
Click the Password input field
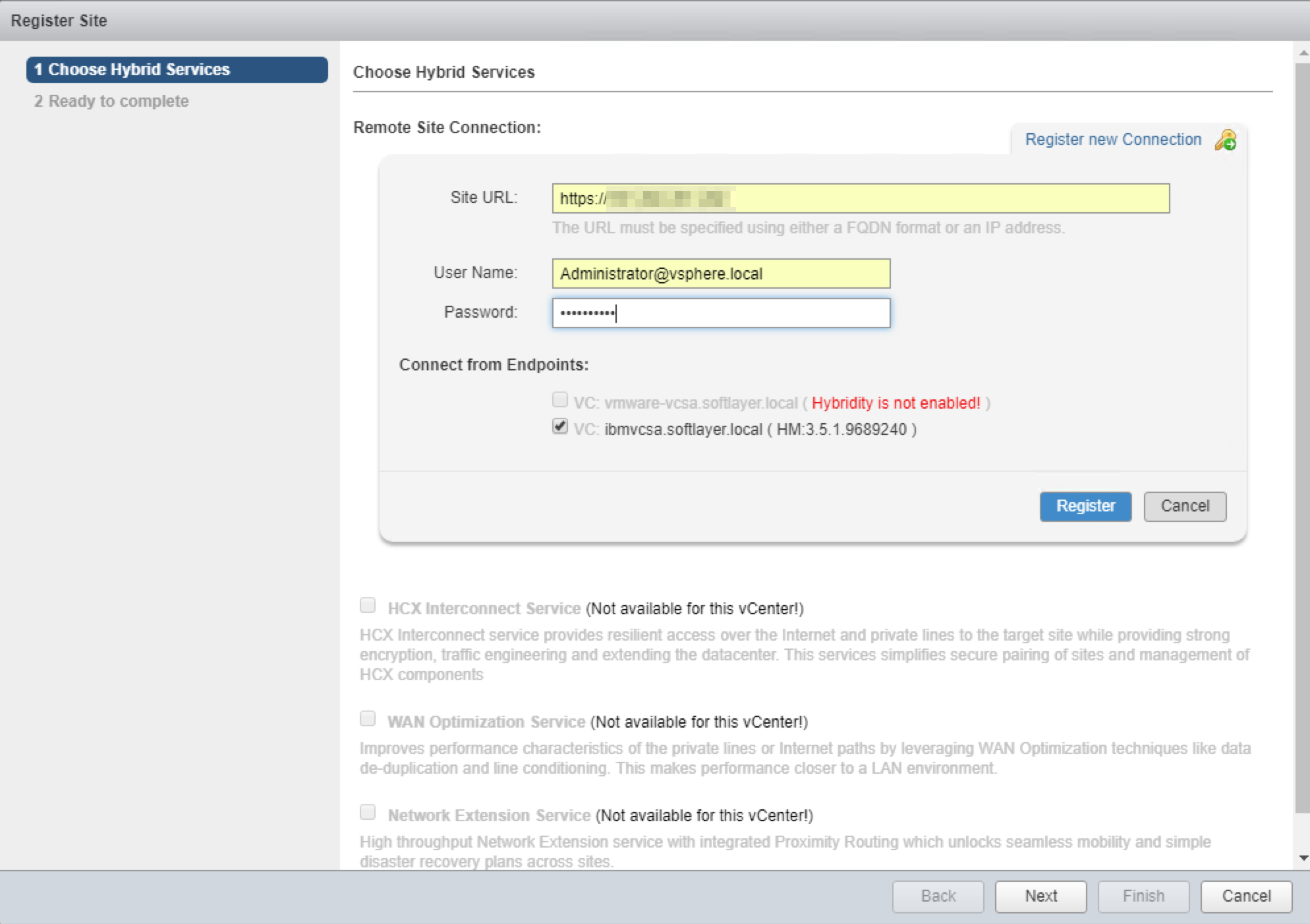click(721, 313)
